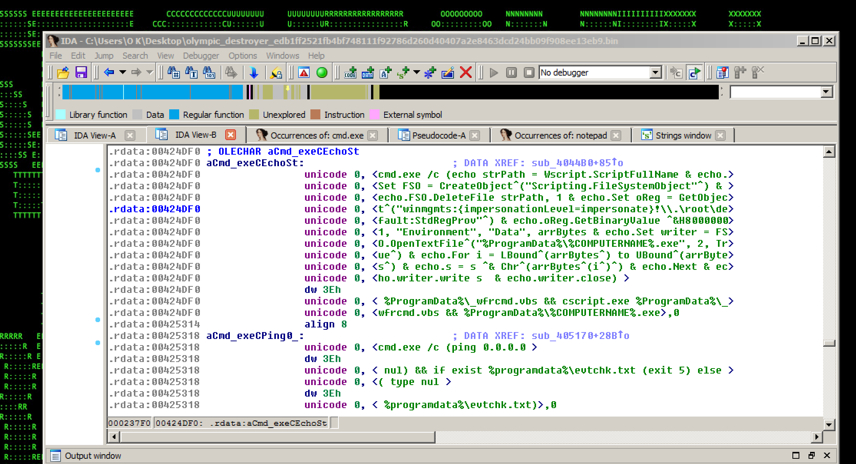Open the Search menu
The image size is (856, 464).
point(135,56)
